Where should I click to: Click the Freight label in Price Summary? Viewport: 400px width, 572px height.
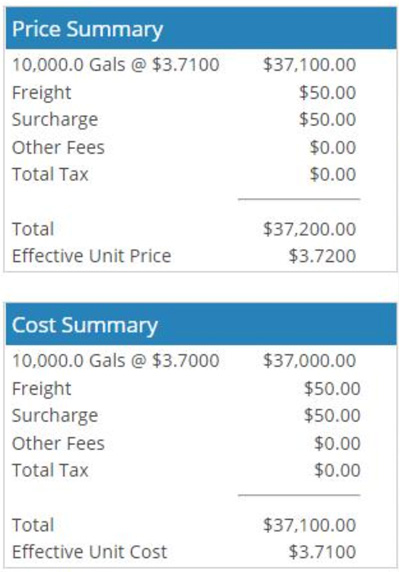coord(42,93)
